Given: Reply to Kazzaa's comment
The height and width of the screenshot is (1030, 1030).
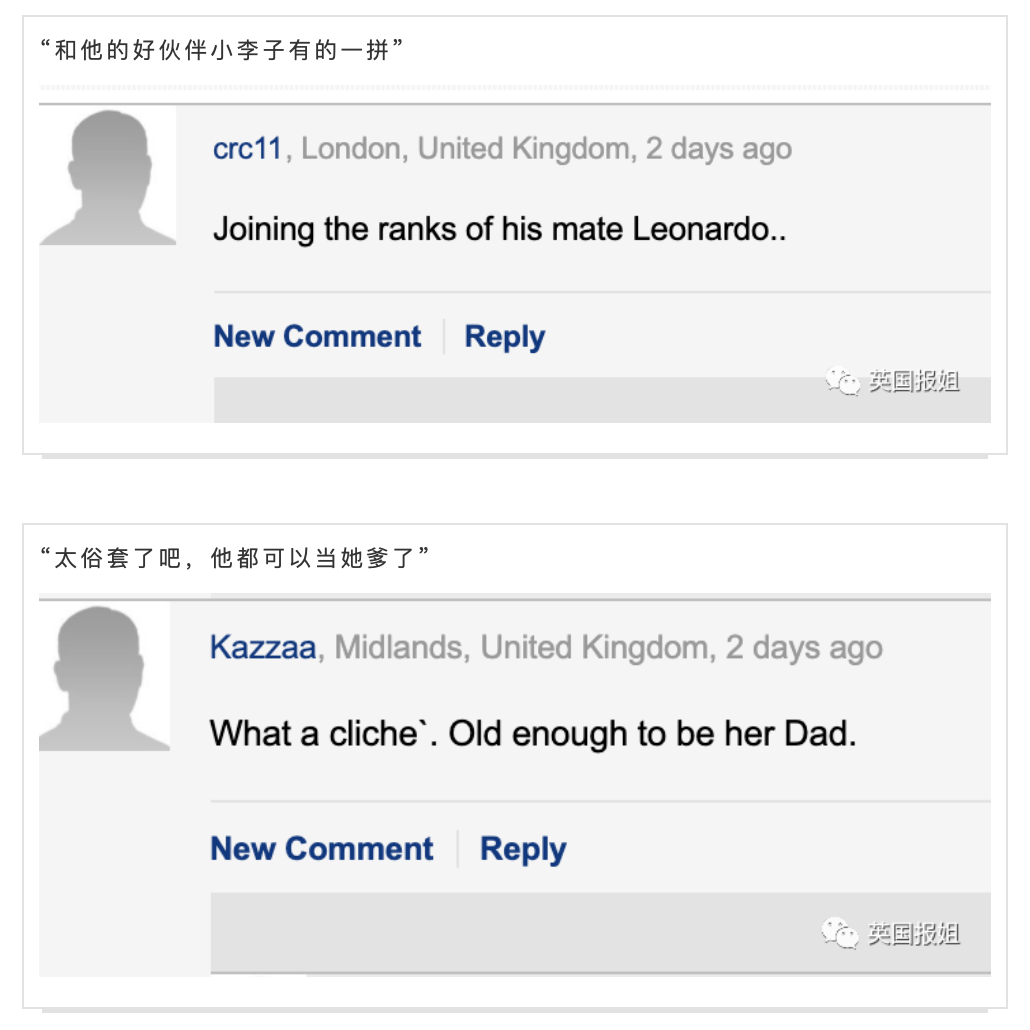Looking at the screenshot, I should pos(523,849).
